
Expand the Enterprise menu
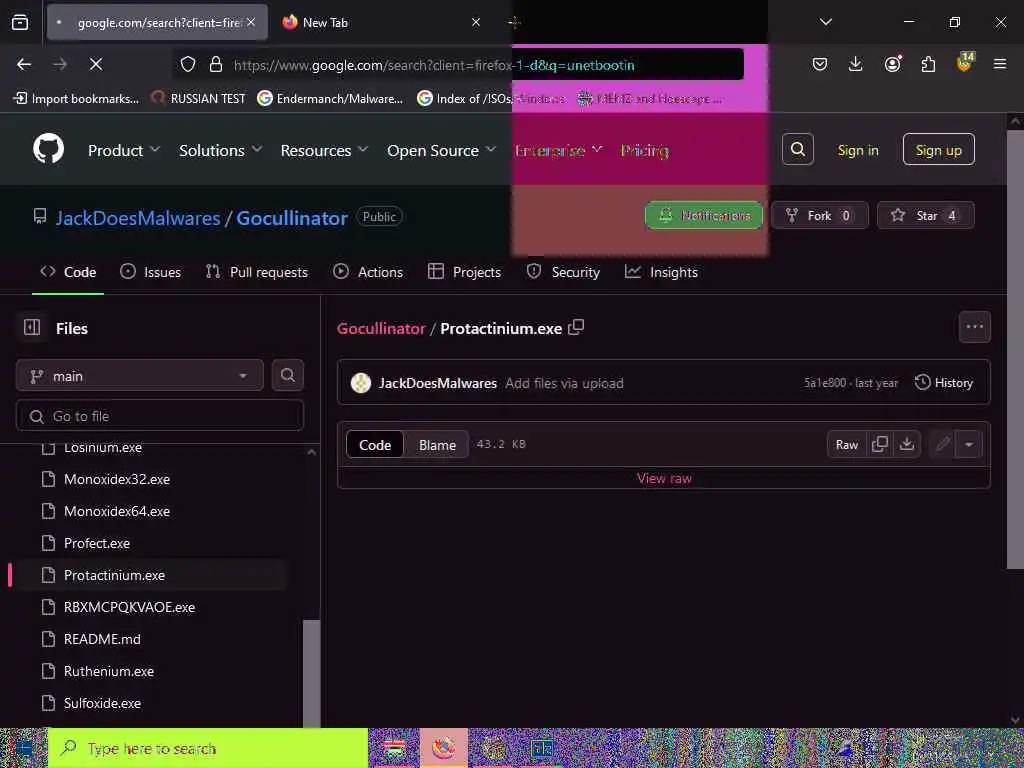558,150
